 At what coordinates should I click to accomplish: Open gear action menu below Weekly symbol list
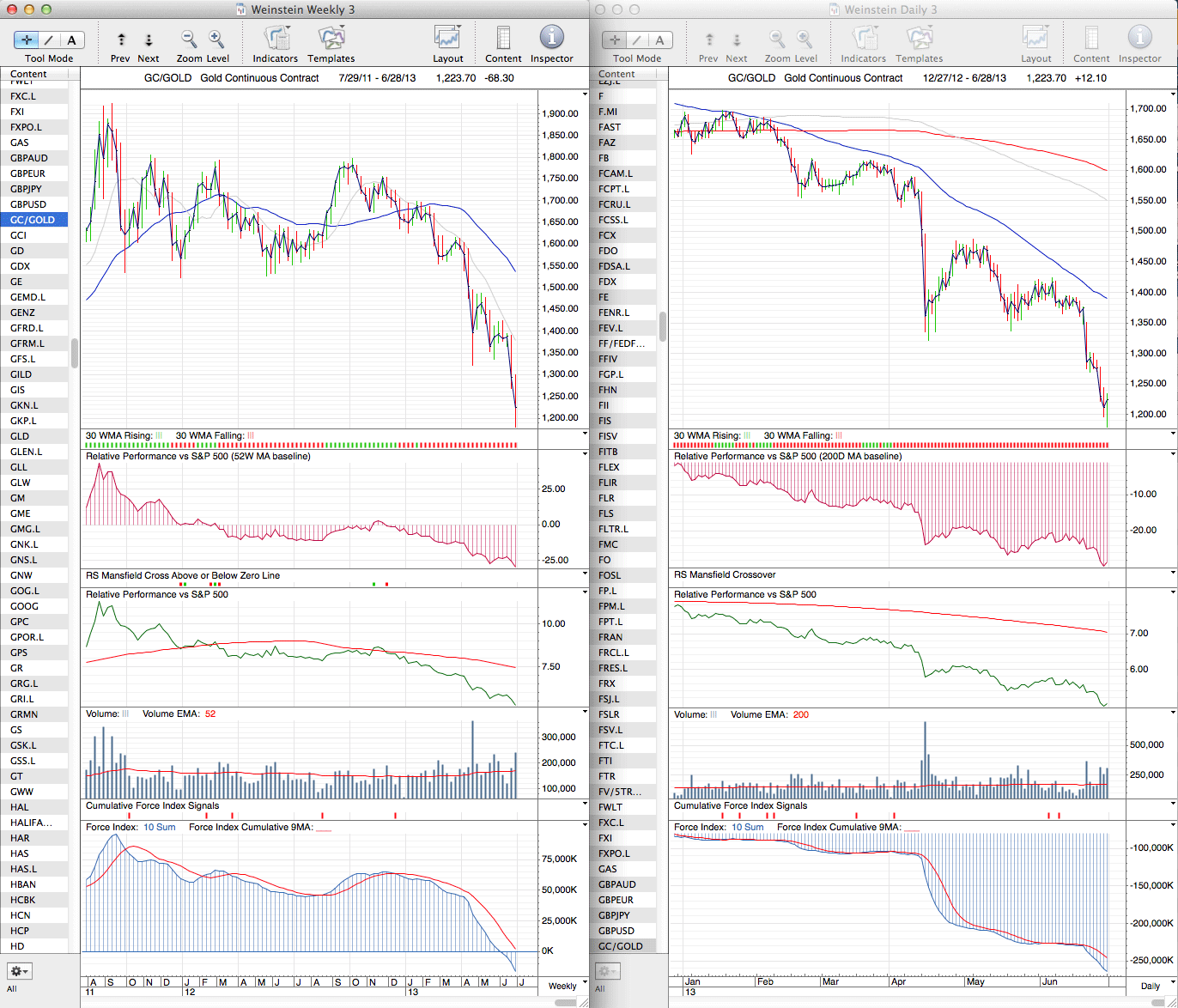(20, 971)
